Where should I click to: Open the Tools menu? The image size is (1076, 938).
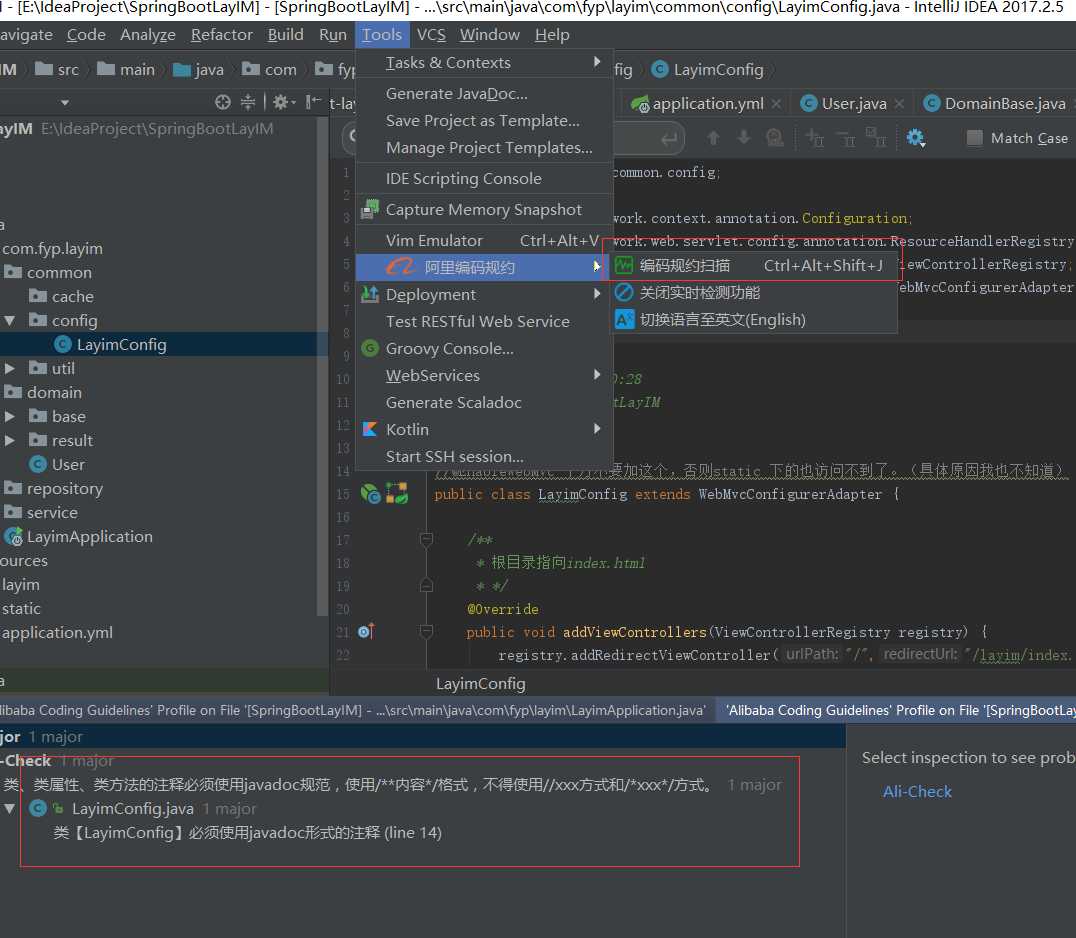coord(382,34)
